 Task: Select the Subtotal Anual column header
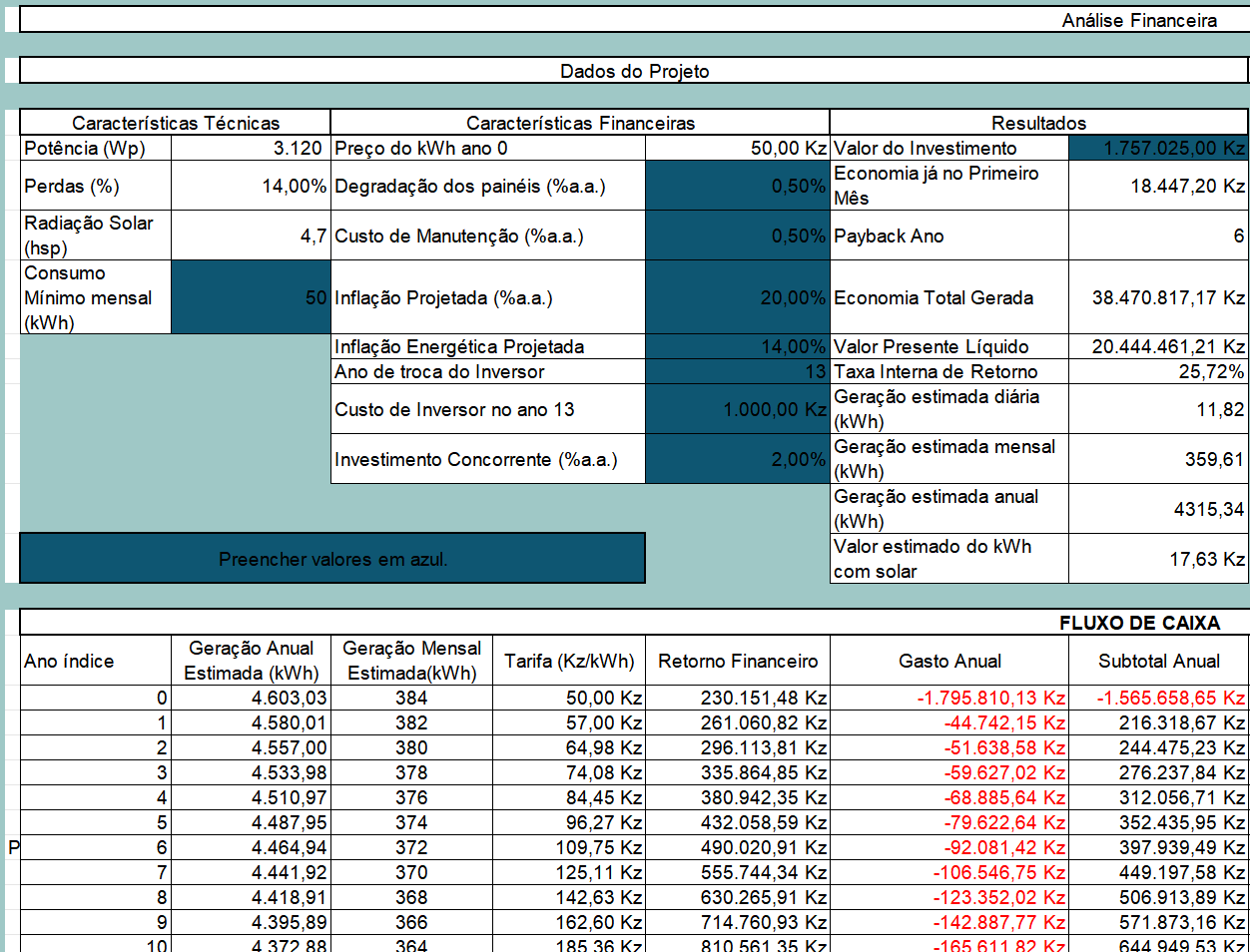[x=1158, y=661]
